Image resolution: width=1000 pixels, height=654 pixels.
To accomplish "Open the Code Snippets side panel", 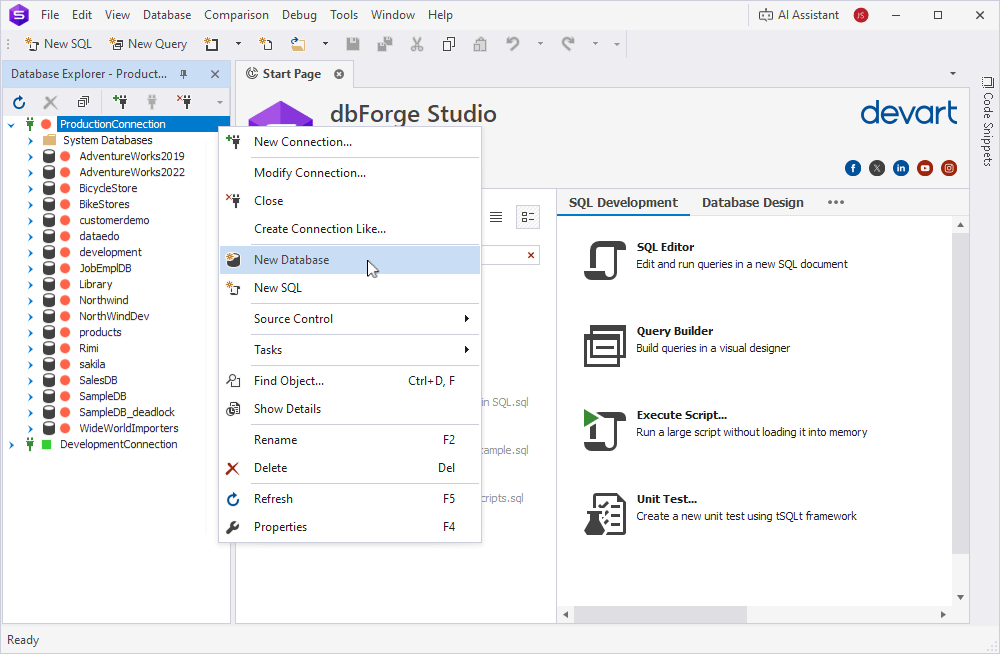I will click(987, 121).
